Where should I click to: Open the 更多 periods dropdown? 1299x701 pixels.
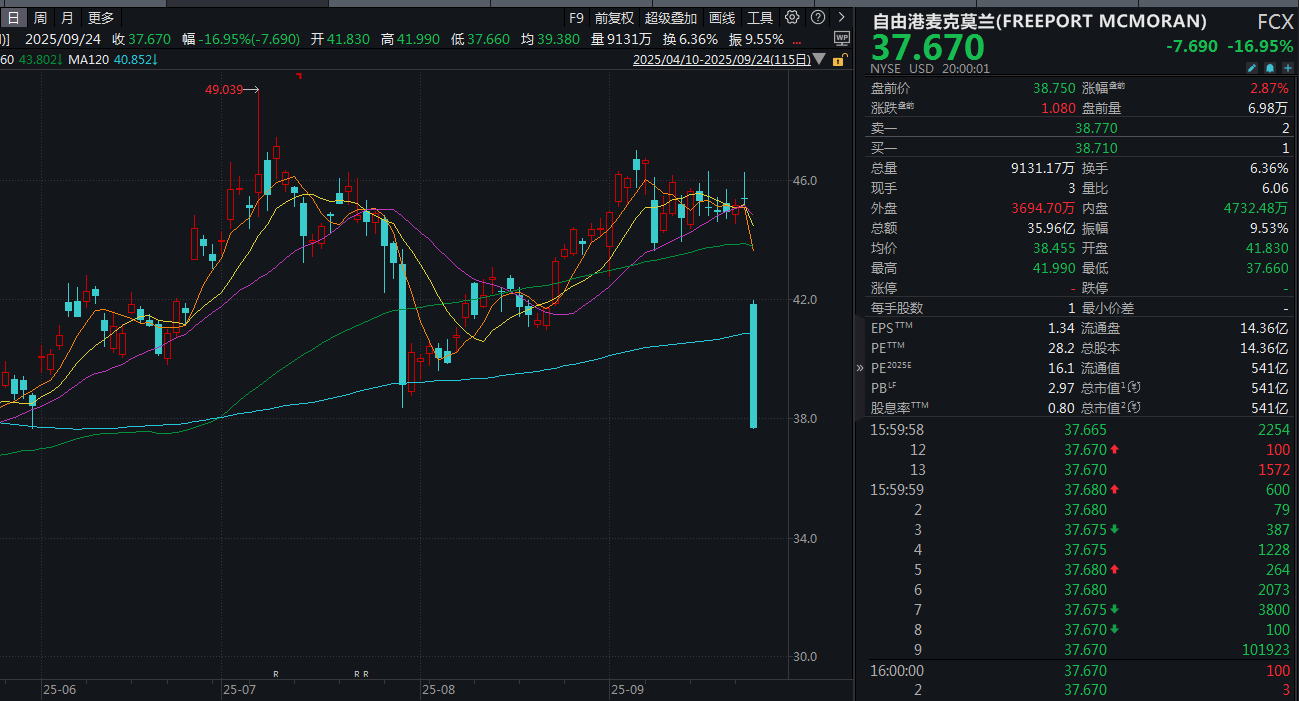pyautogui.click(x=101, y=17)
